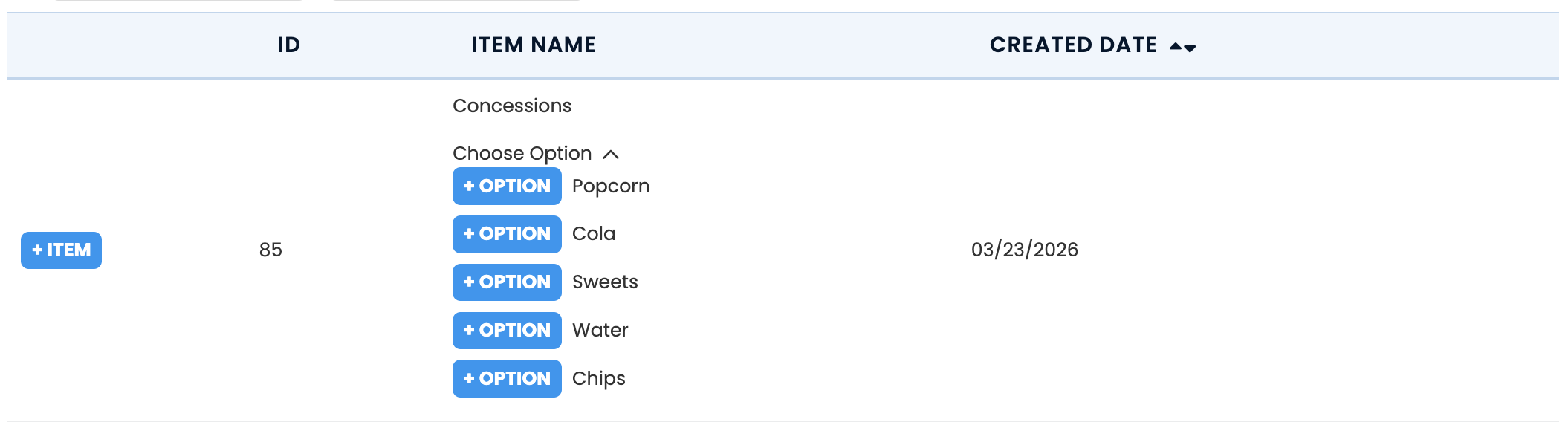Screen dimensions: 1568x425
Task: Collapse the Choose Option list
Action: point(522,153)
